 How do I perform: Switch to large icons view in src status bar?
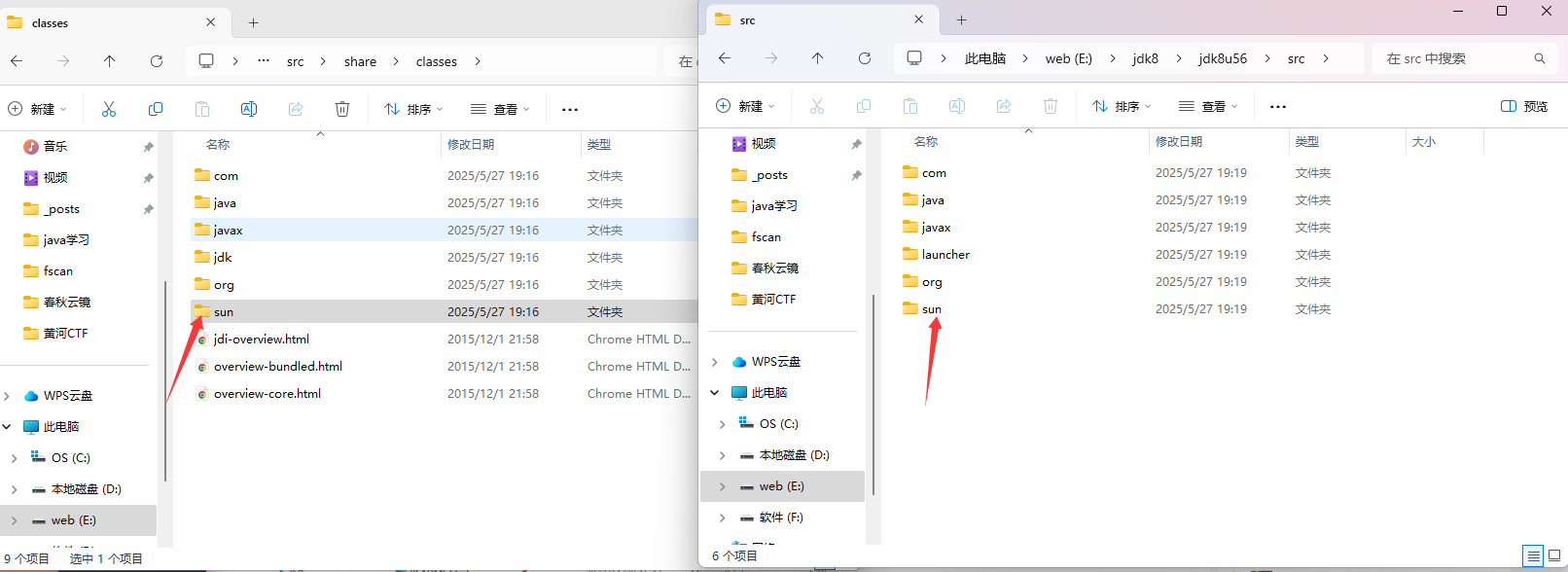[1554, 556]
